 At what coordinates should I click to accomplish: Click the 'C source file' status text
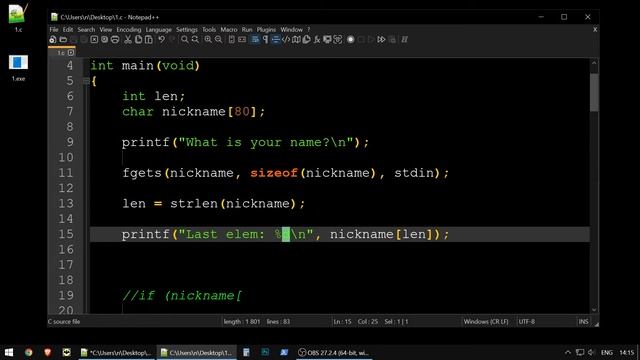pos(64,322)
